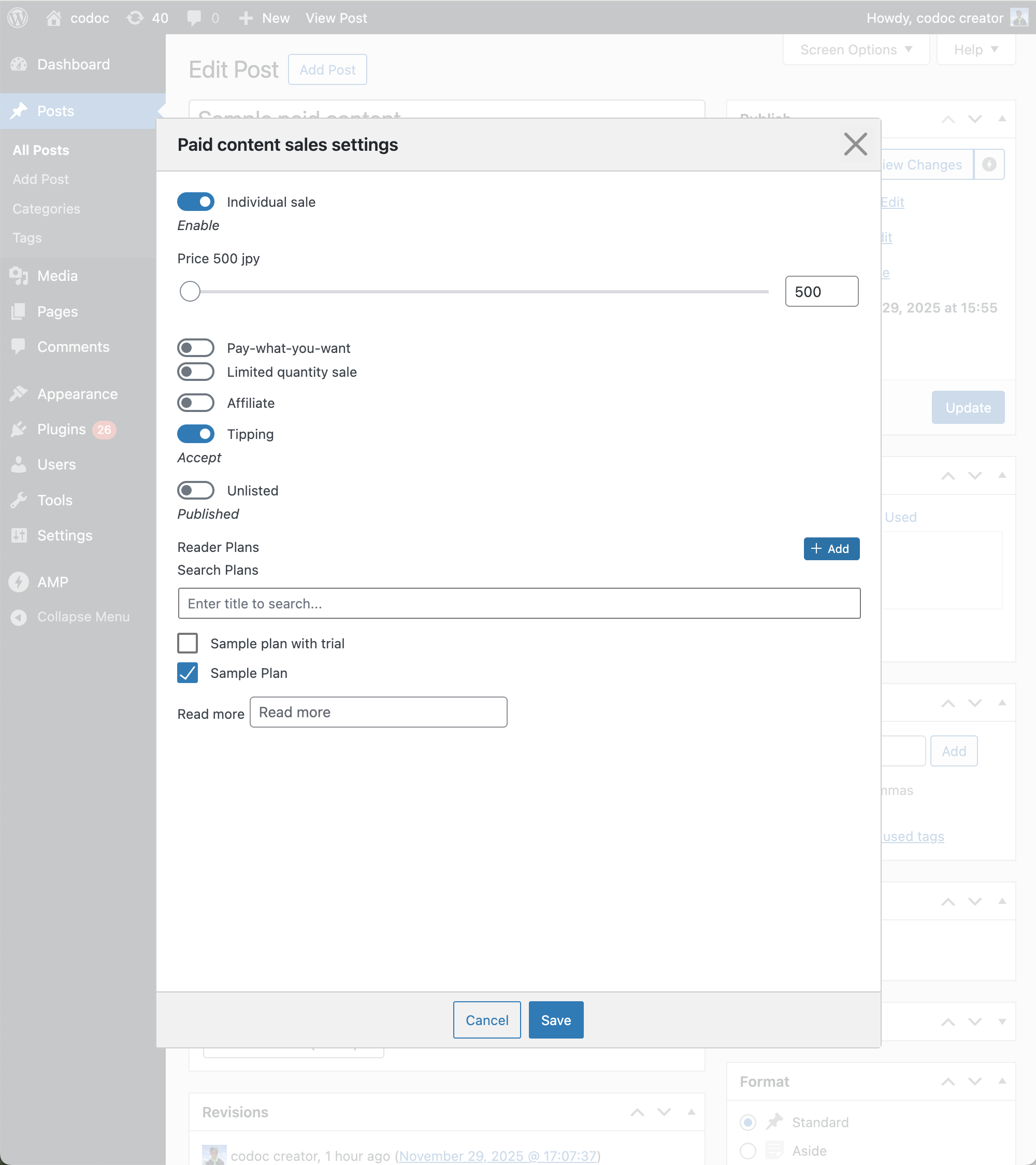Enable the Affiliate toggle
The image size is (1036, 1165).
tap(195, 402)
